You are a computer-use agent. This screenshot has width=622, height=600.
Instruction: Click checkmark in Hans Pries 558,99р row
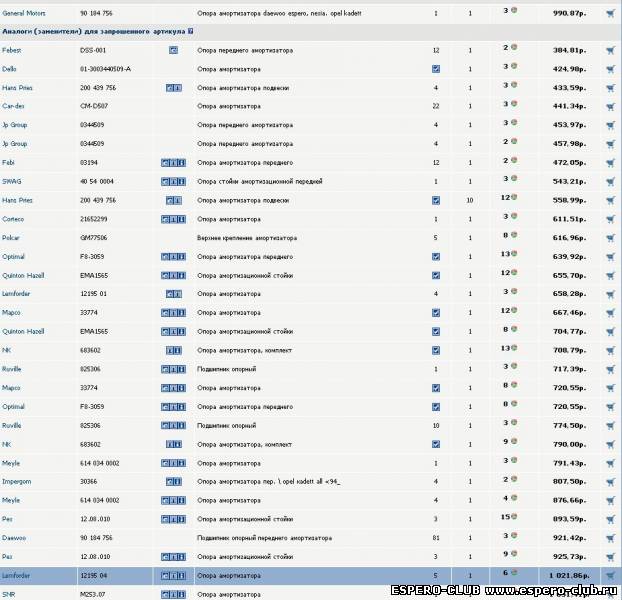436,200
